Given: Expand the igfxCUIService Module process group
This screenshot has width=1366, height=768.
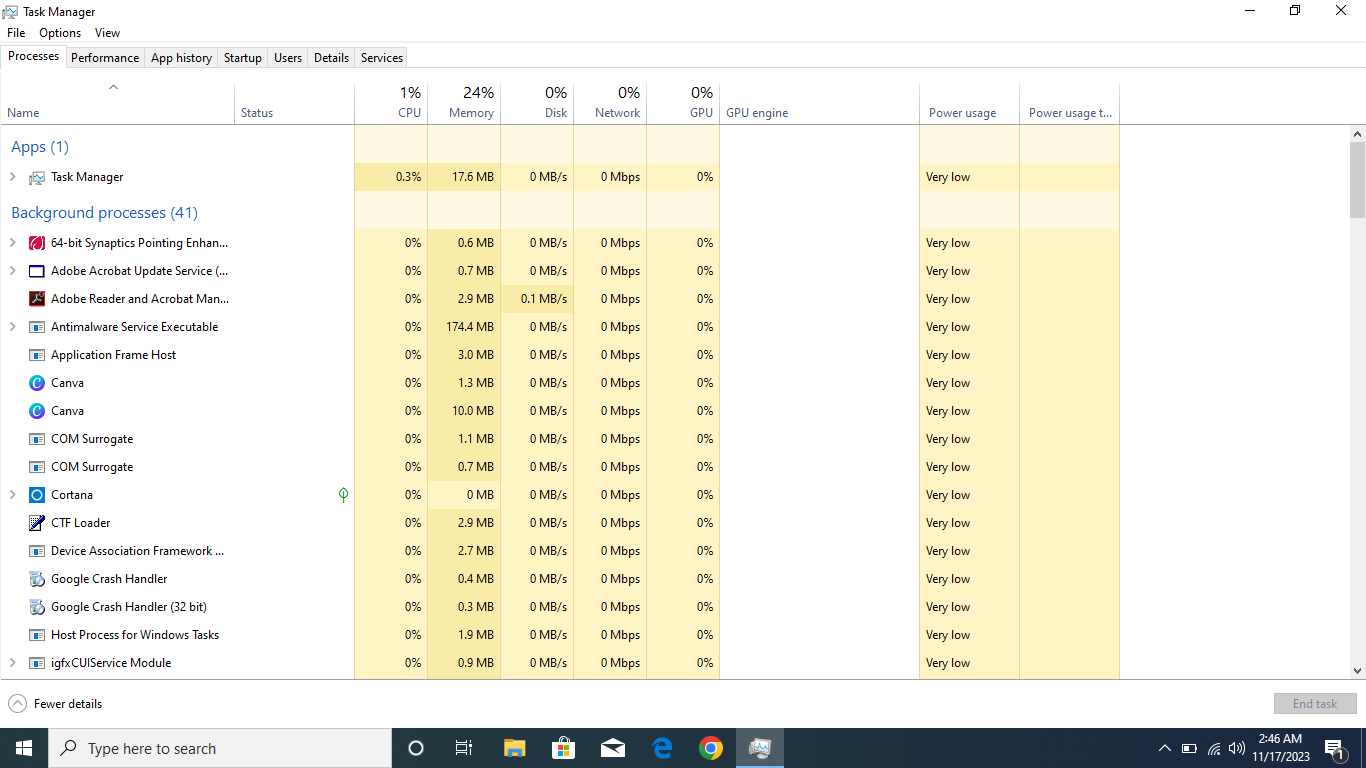Looking at the screenshot, I should 13,663.
